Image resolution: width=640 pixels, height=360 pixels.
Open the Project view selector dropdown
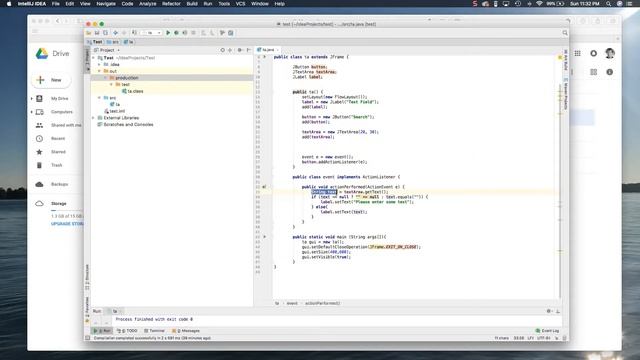click(108, 50)
